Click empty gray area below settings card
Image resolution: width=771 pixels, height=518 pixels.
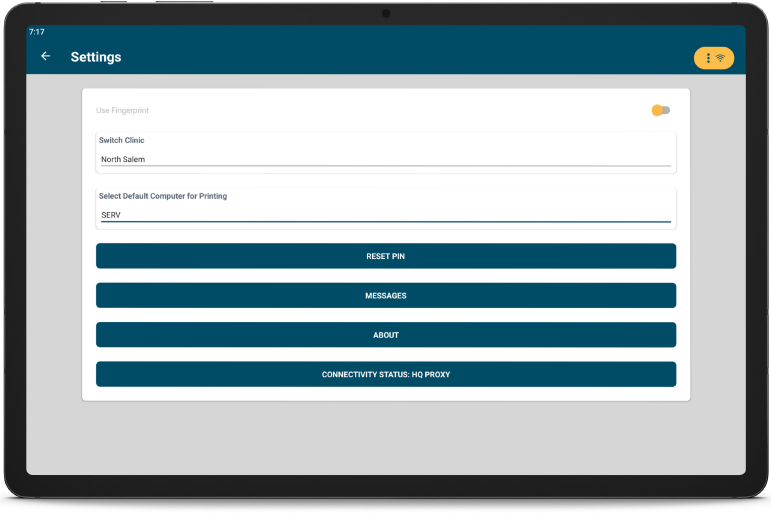385,438
